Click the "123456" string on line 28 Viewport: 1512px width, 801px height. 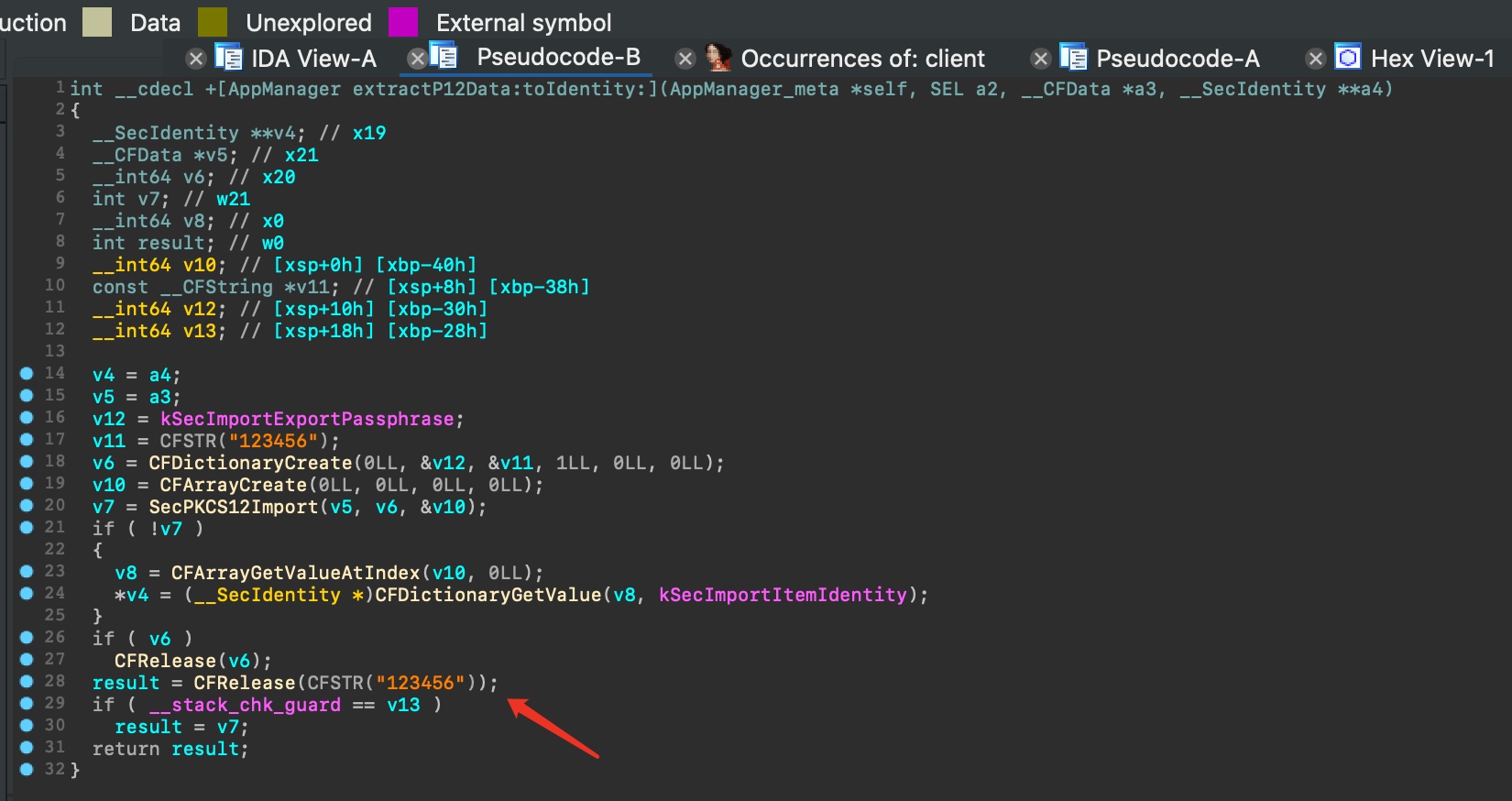[421, 683]
